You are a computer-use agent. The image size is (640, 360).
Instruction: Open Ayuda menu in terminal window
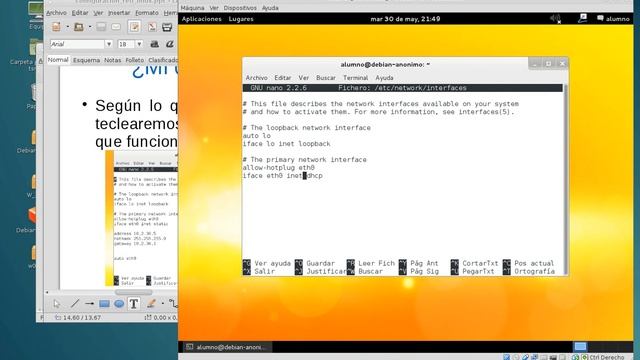pyautogui.click(x=384, y=78)
